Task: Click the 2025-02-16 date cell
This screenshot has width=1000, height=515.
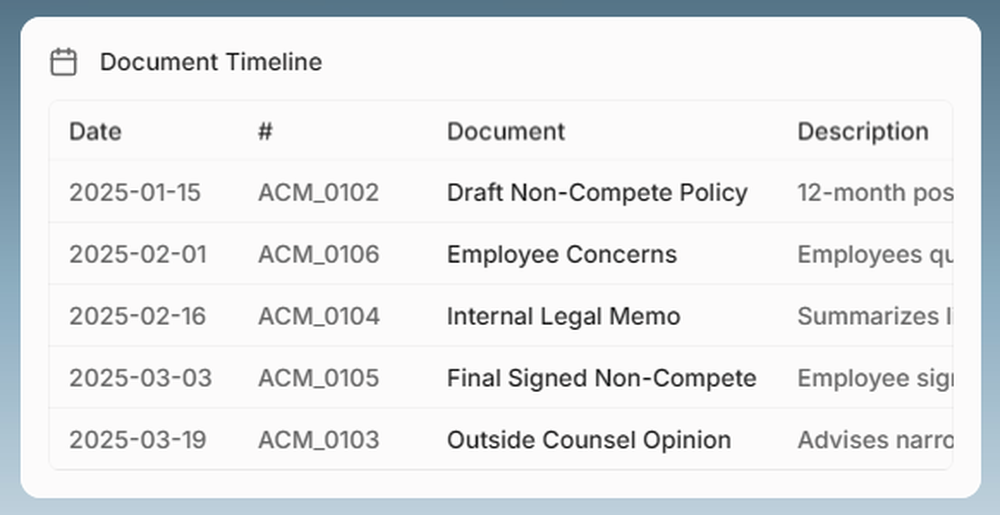Action: (x=137, y=317)
